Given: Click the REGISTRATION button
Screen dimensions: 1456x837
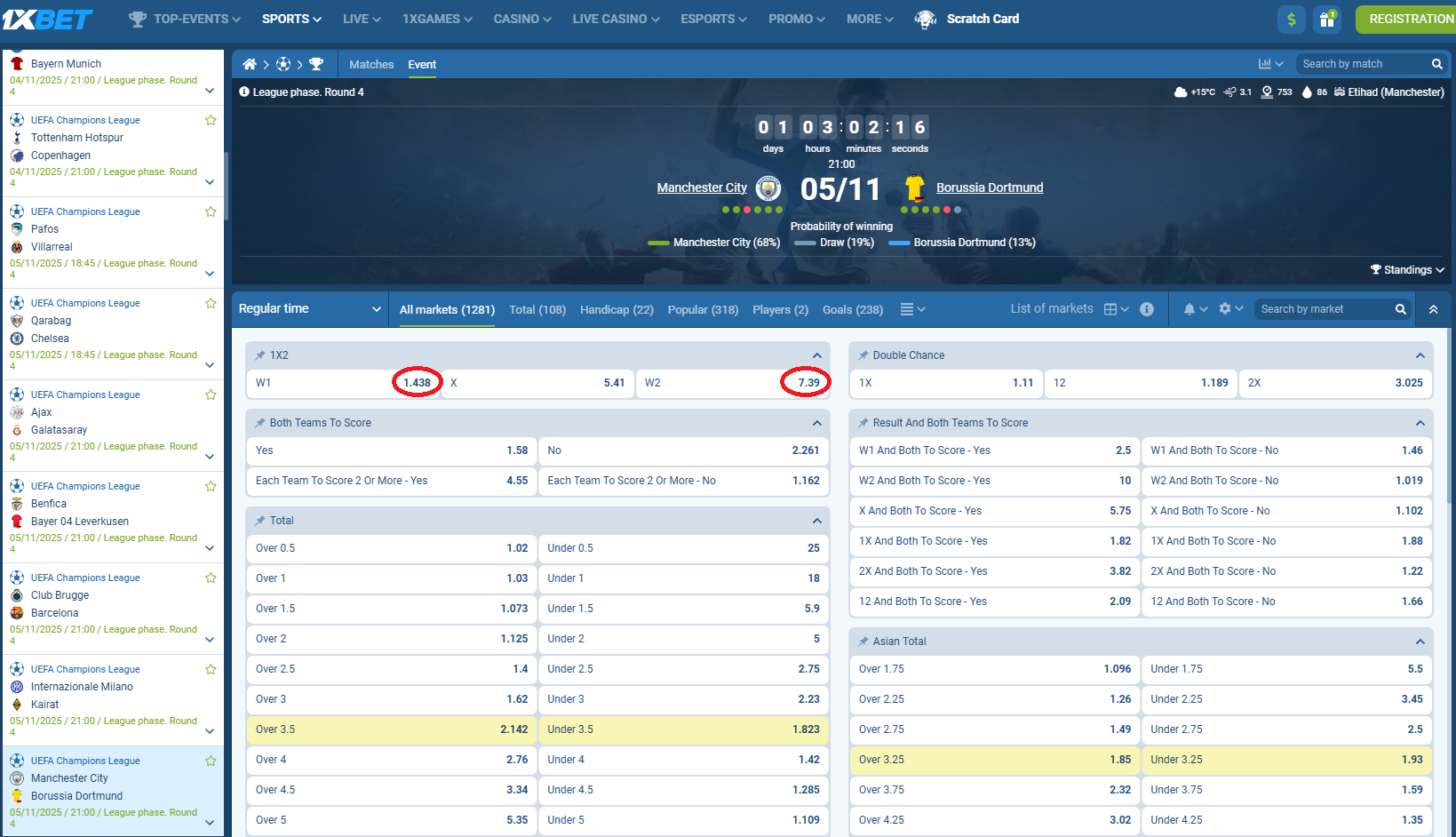Looking at the screenshot, I should [x=1411, y=18].
